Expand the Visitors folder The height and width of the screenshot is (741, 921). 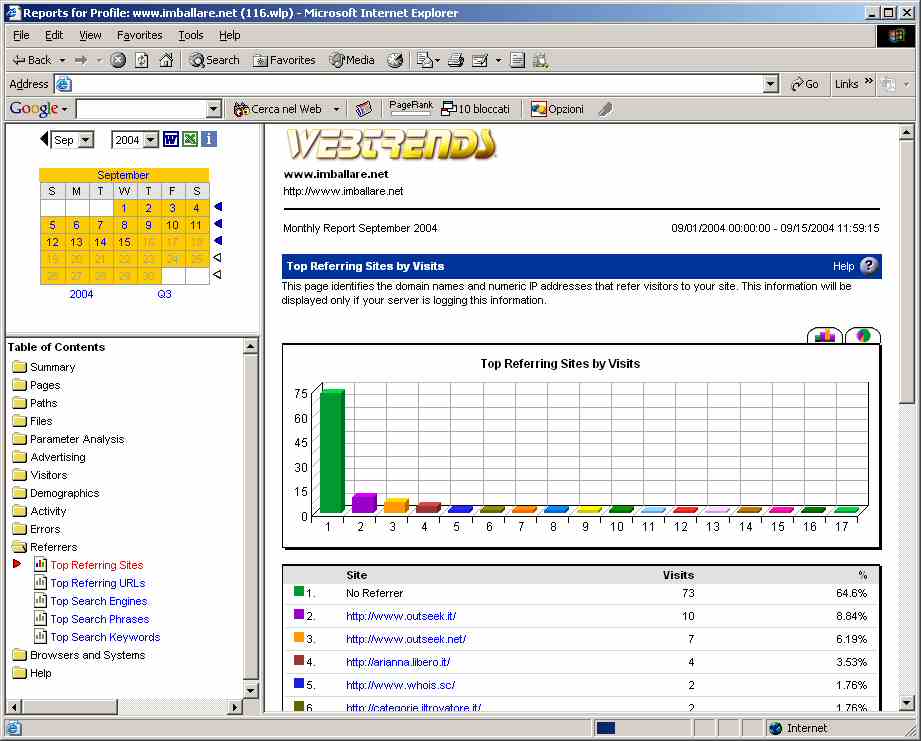20,475
